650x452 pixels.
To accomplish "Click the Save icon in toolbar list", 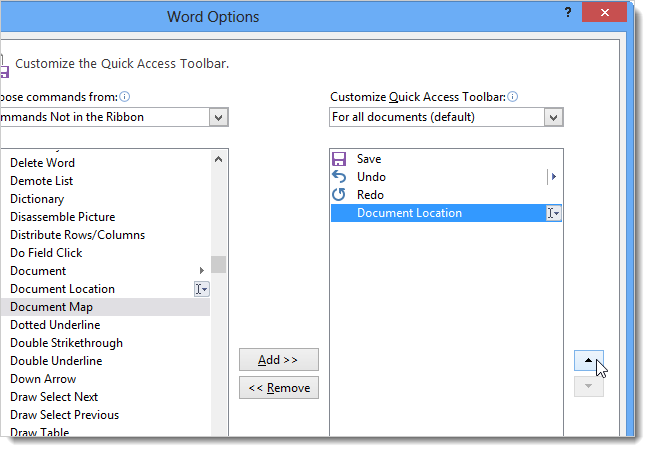I will click(x=339, y=159).
